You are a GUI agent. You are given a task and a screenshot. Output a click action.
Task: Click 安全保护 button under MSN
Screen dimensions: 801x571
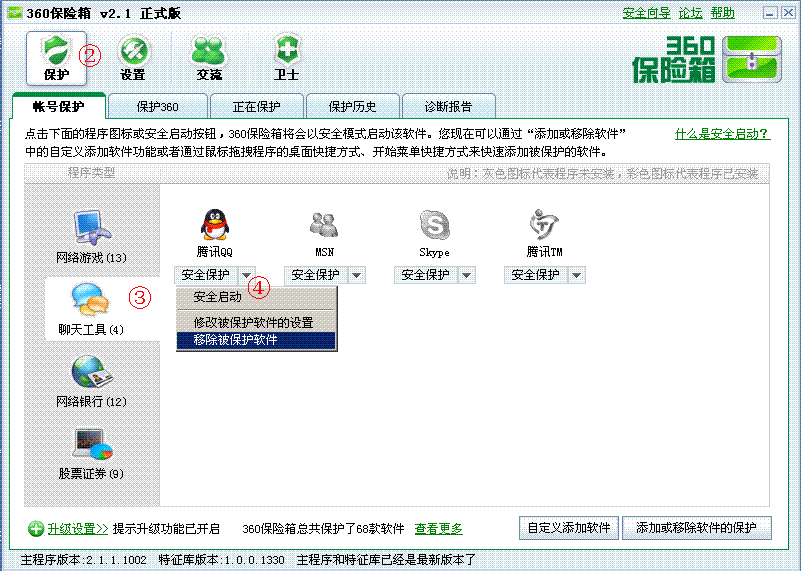316,275
